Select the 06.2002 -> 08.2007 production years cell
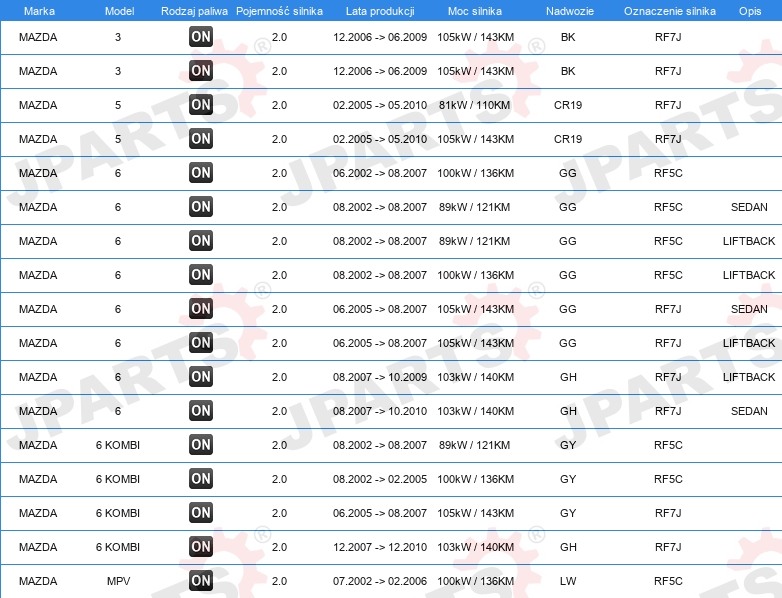This screenshot has height=598, width=782. [380, 173]
